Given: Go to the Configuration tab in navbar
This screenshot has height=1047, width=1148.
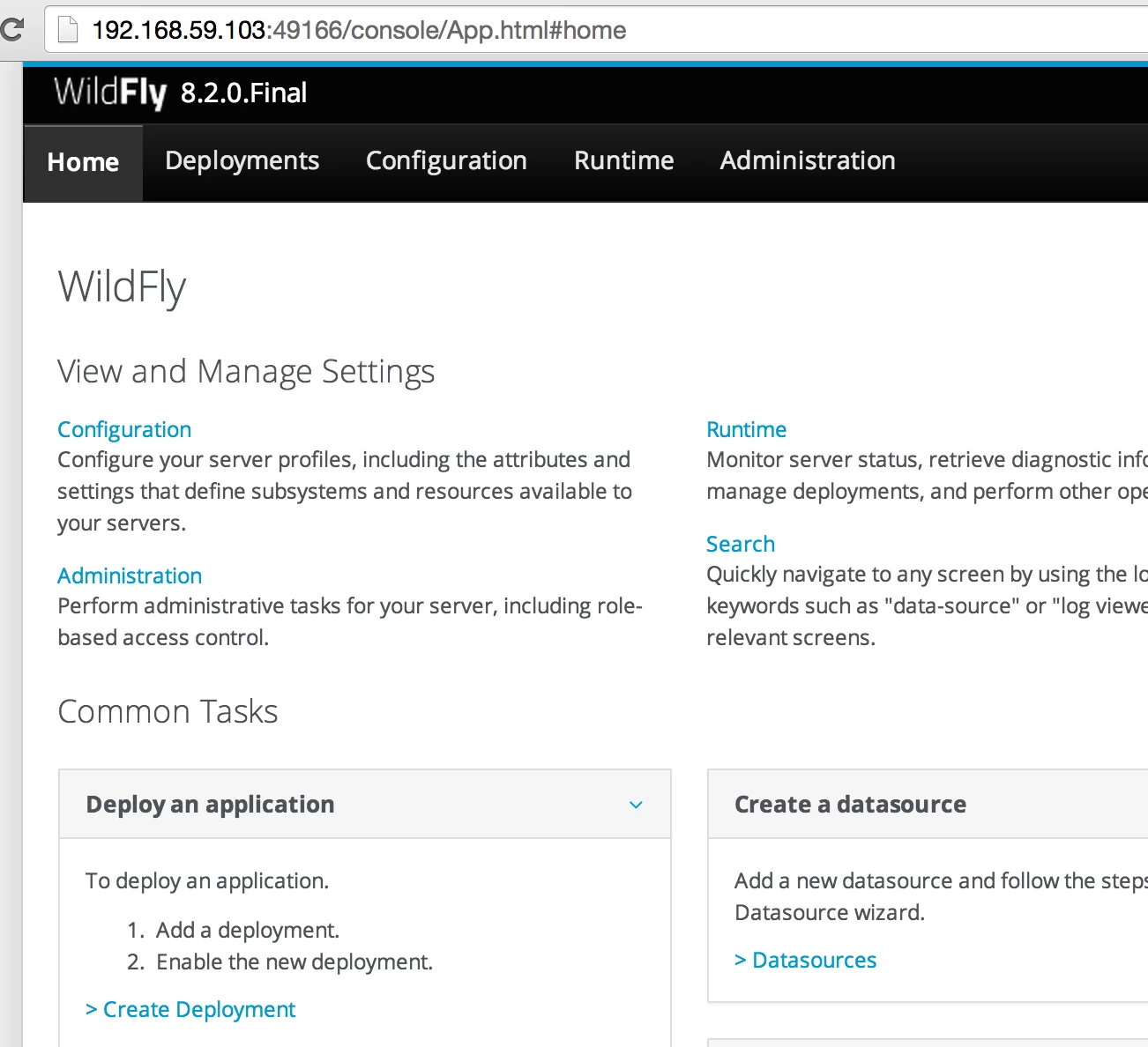Looking at the screenshot, I should (446, 161).
